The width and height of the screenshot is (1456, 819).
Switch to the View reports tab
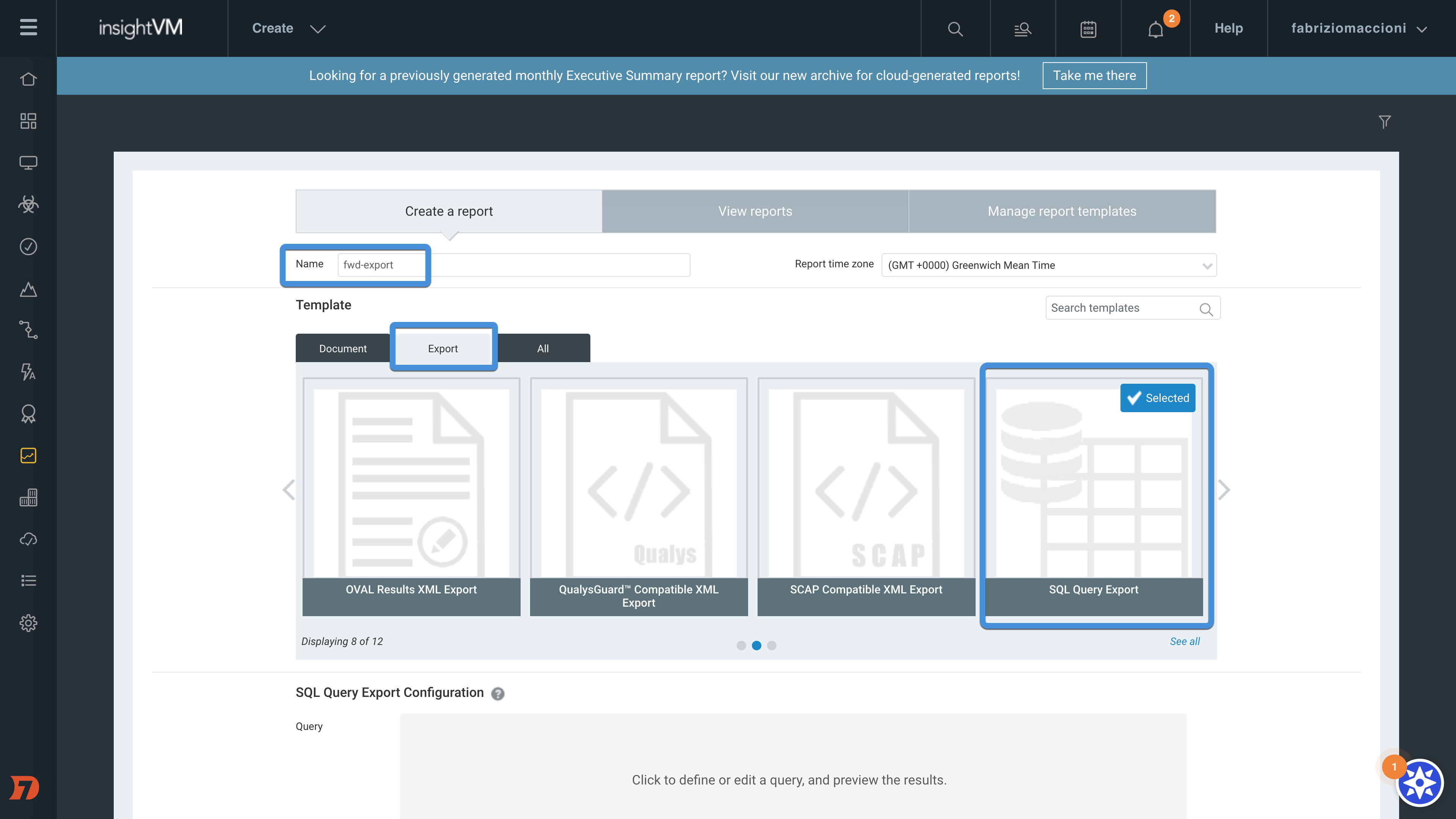tap(755, 212)
